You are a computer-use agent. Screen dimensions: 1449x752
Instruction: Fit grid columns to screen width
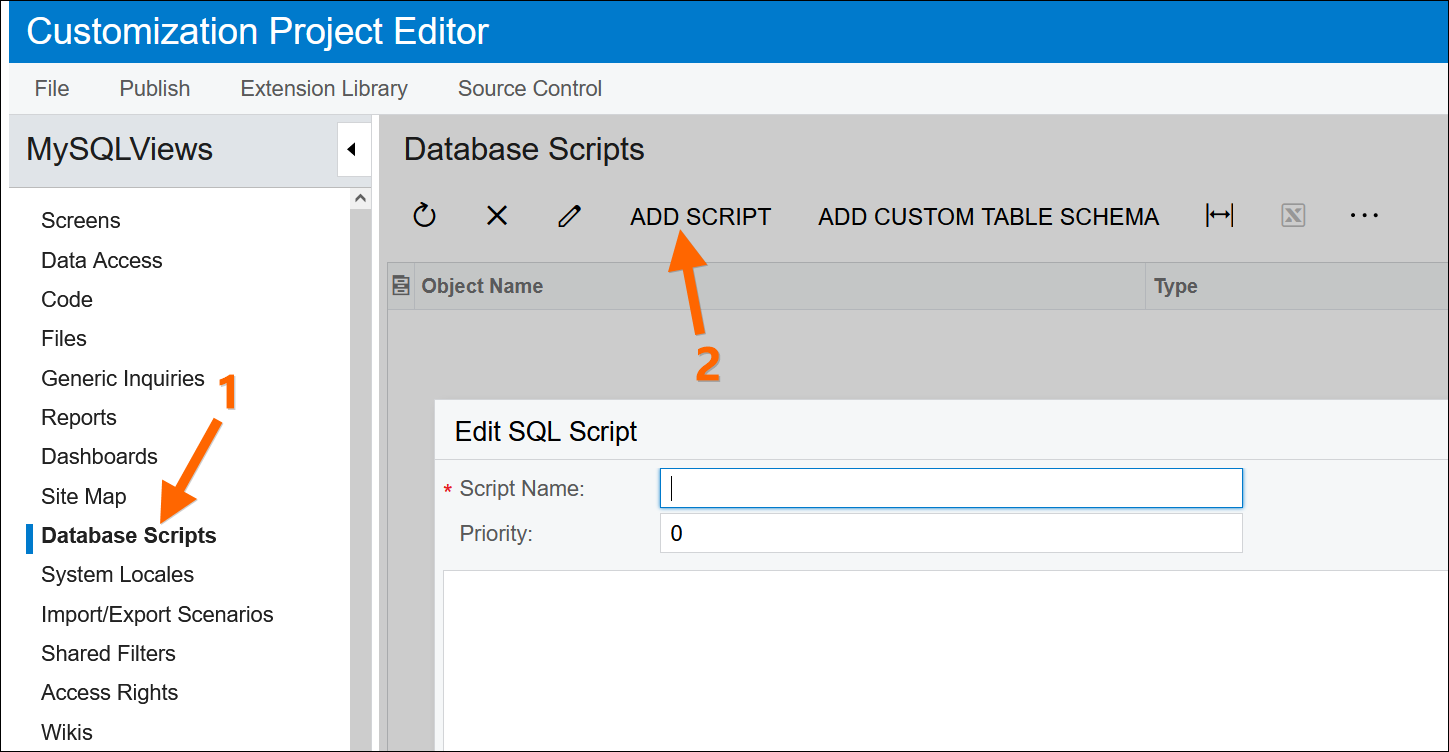pyautogui.click(x=1220, y=215)
